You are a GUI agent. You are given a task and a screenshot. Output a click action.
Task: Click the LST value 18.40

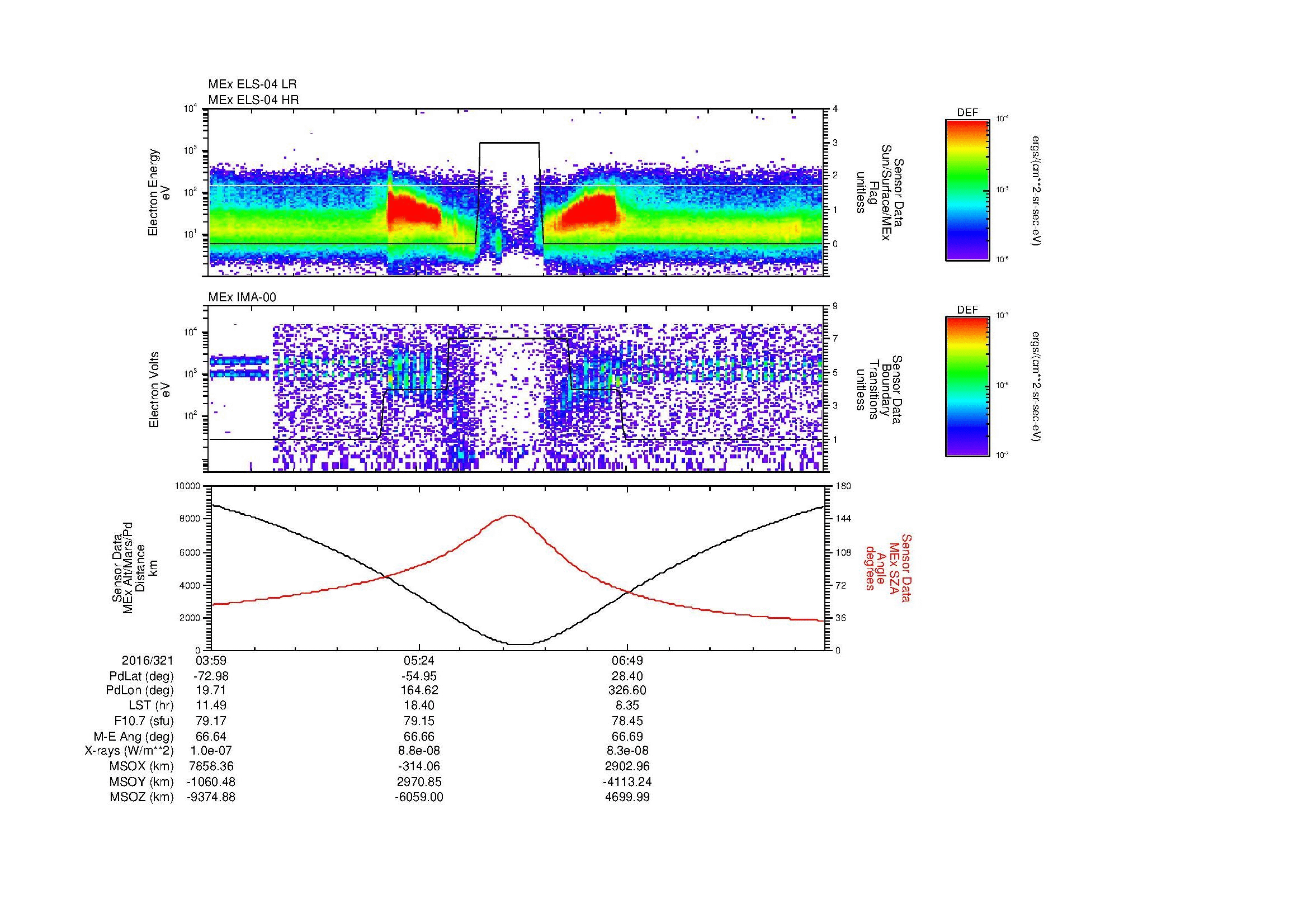click(x=419, y=706)
